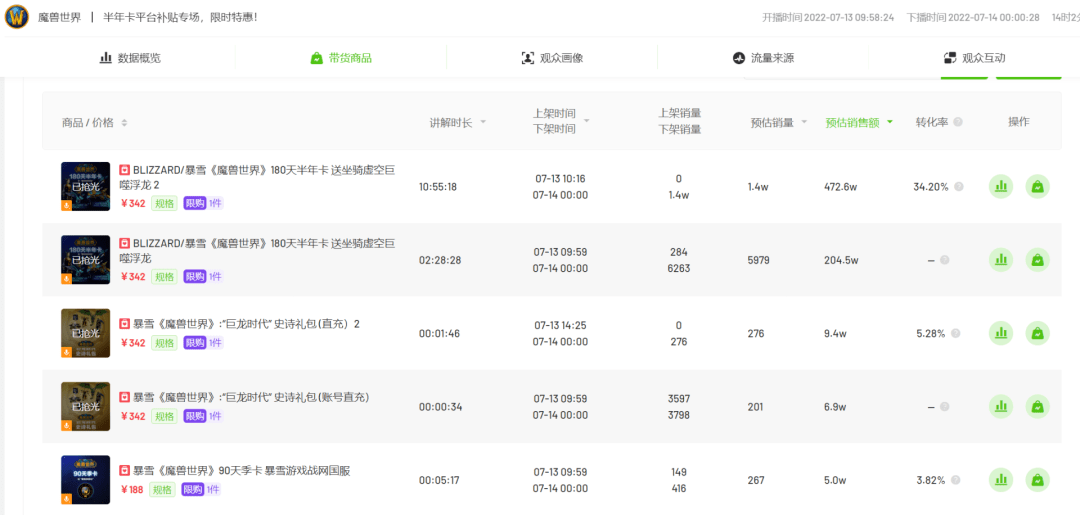Open chart icon for the 90天季卡 row
This screenshot has height=515, width=1080.
pos(1001,480)
